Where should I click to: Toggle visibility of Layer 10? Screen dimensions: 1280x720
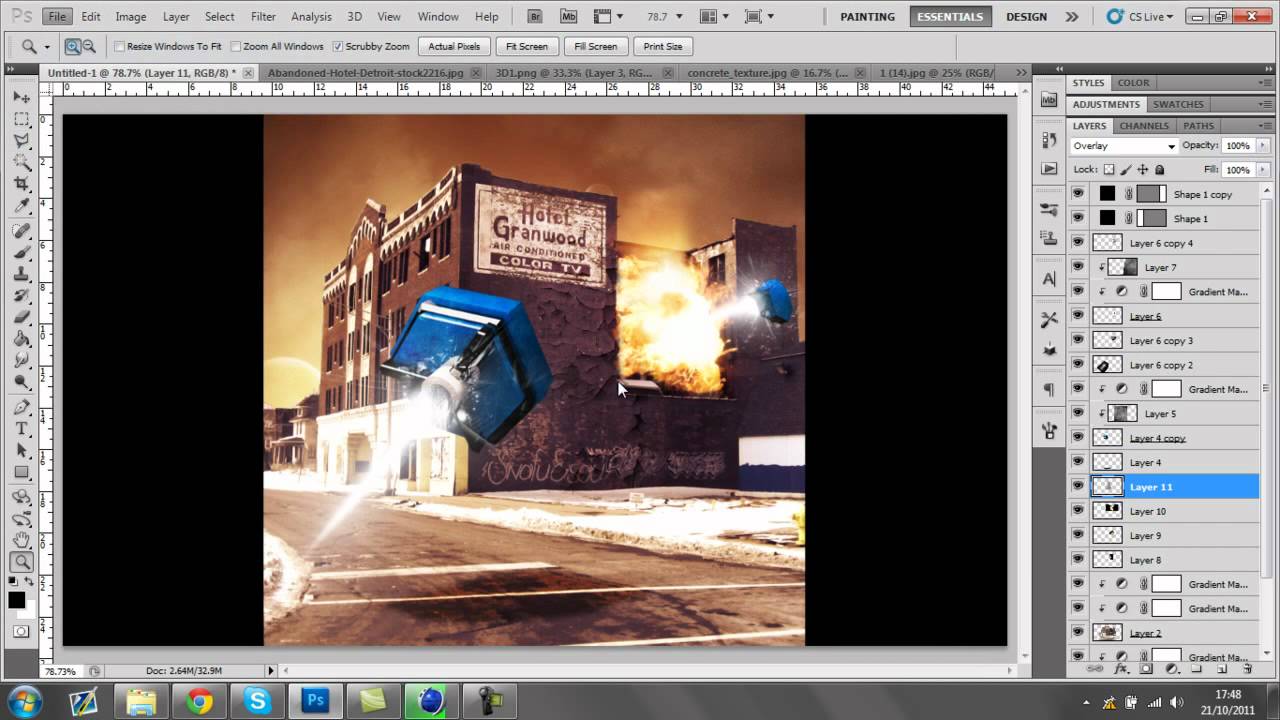[1078, 511]
